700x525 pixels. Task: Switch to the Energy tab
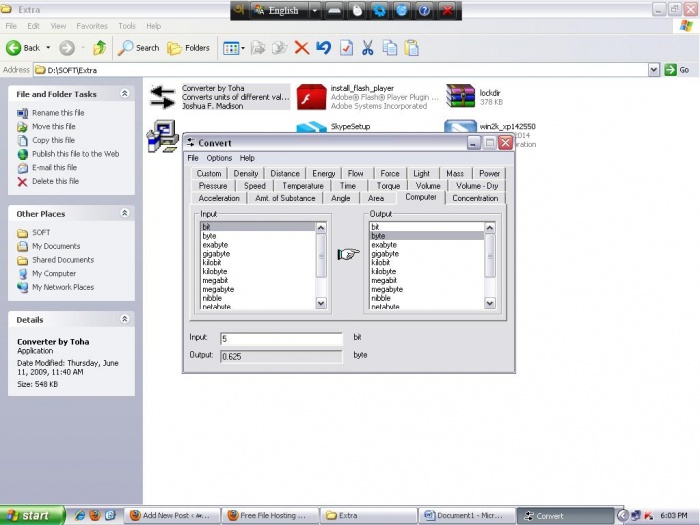[323, 173]
